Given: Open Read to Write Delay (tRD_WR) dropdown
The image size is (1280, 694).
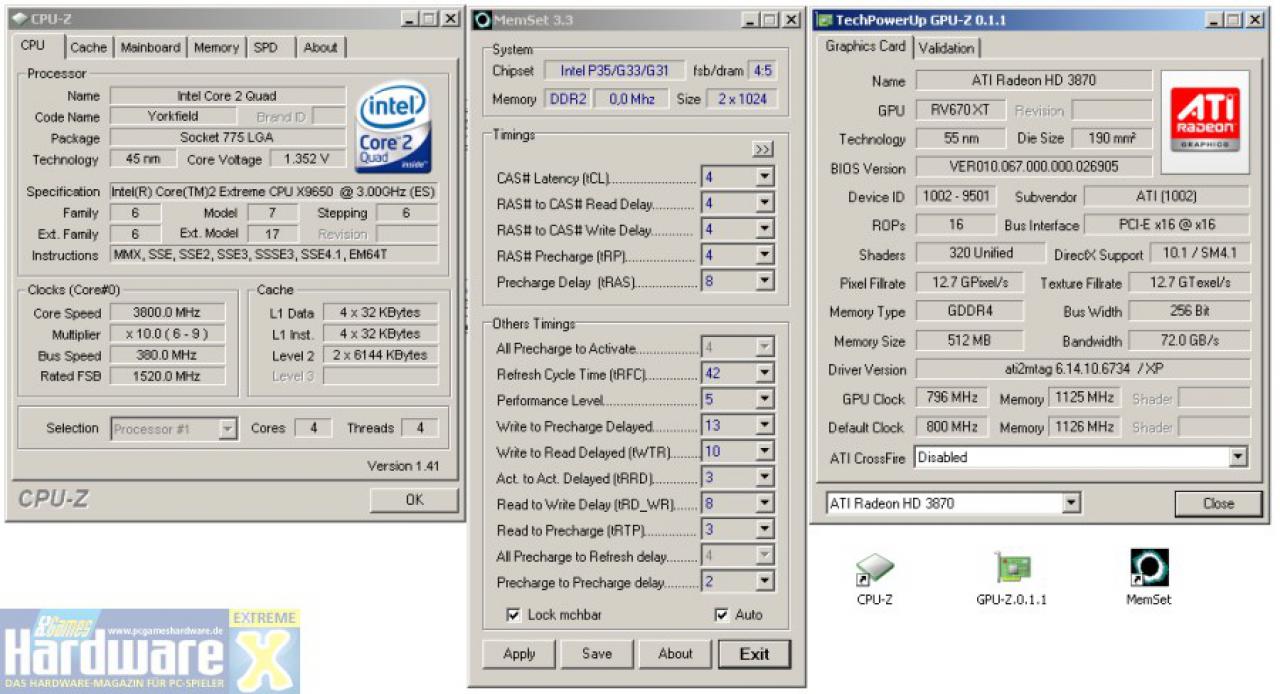Looking at the screenshot, I should pyautogui.click(x=765, y=504).
